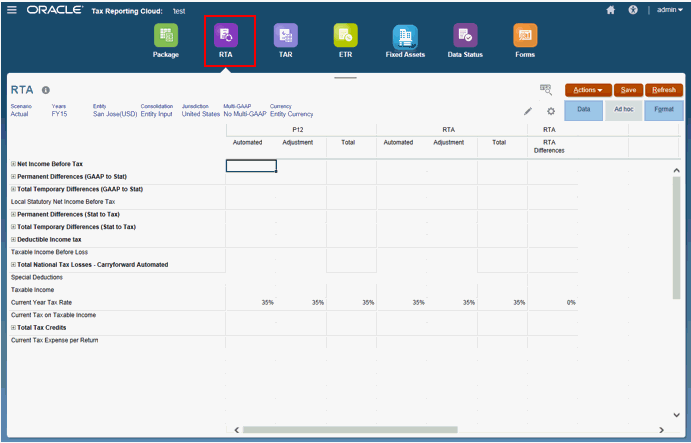Switch to the Ad hoc tab
Image resolution: width=691 pixels, height=443 pixels.
624,110
